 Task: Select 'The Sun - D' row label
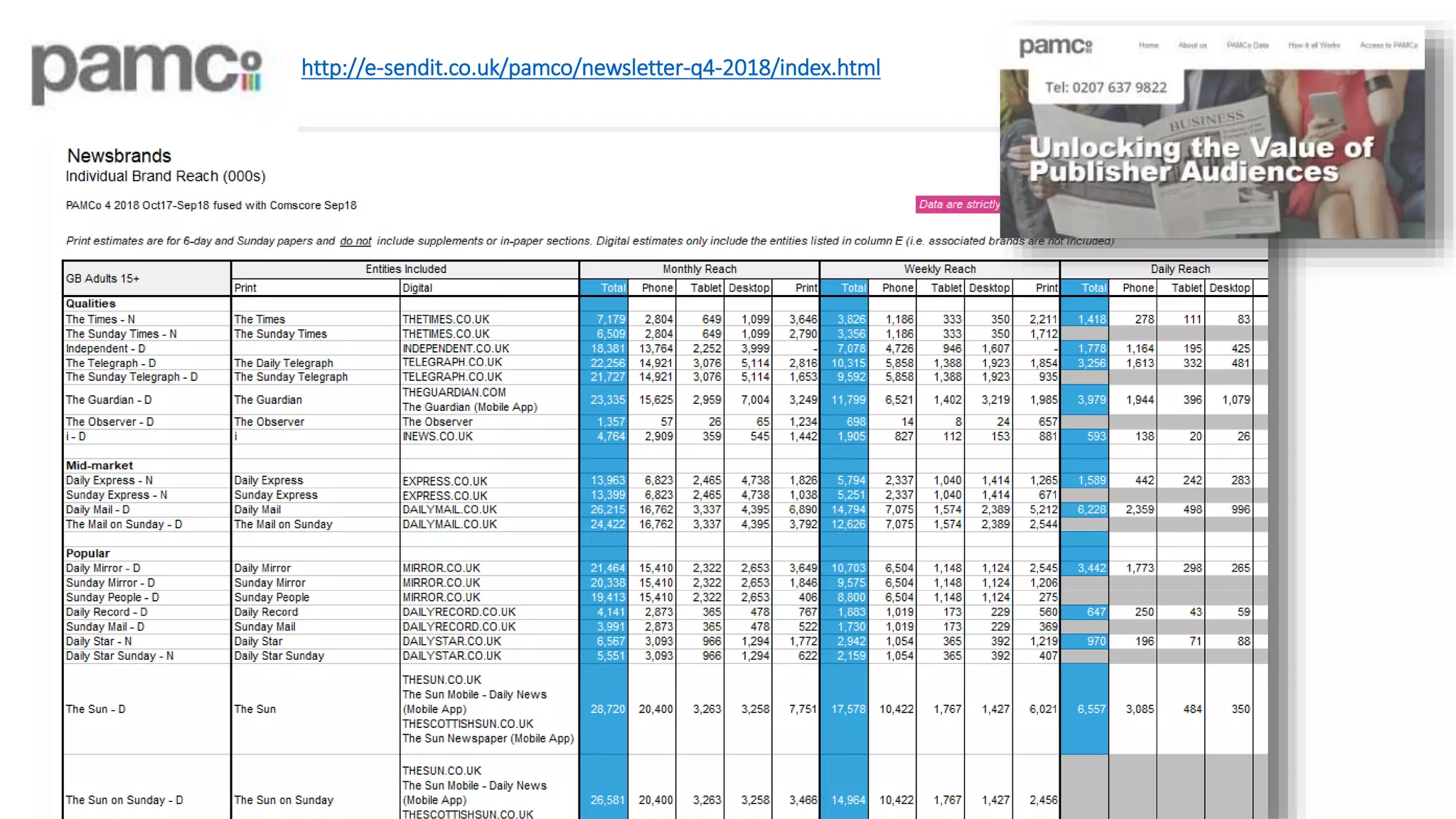[95, 710]
